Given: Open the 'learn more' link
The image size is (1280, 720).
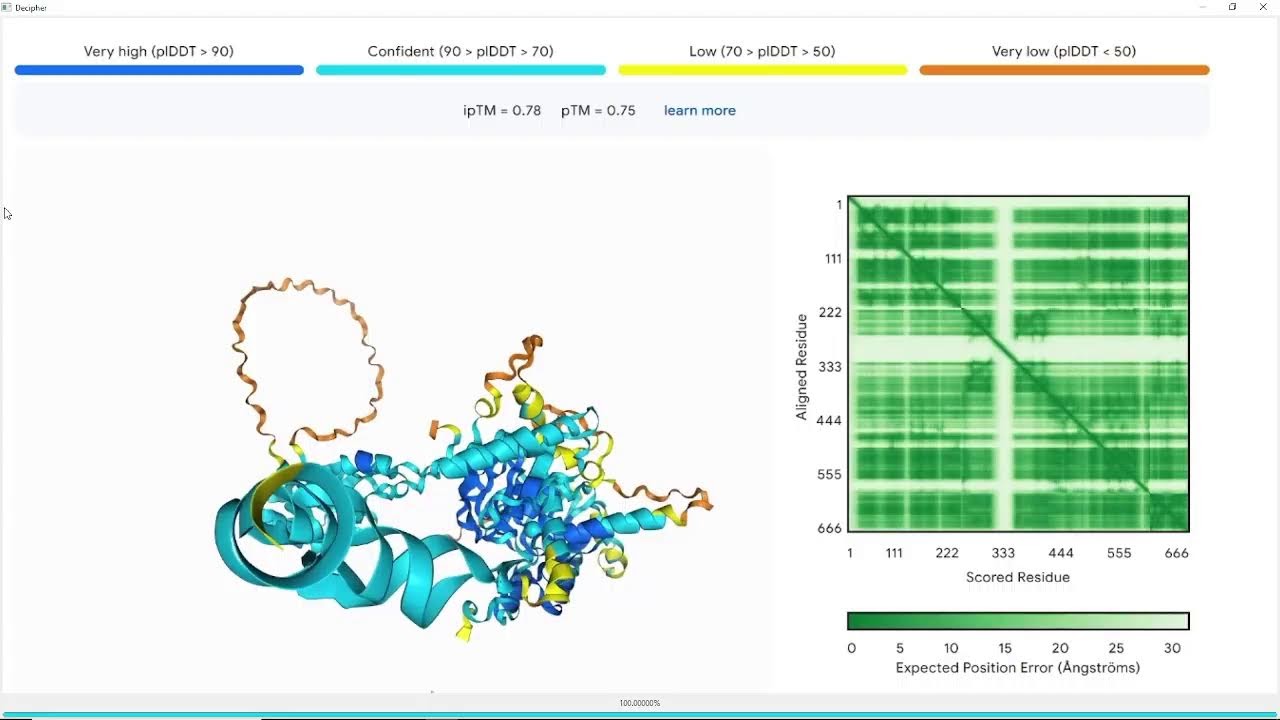Looking at the screenshot, I should (699, 110).
